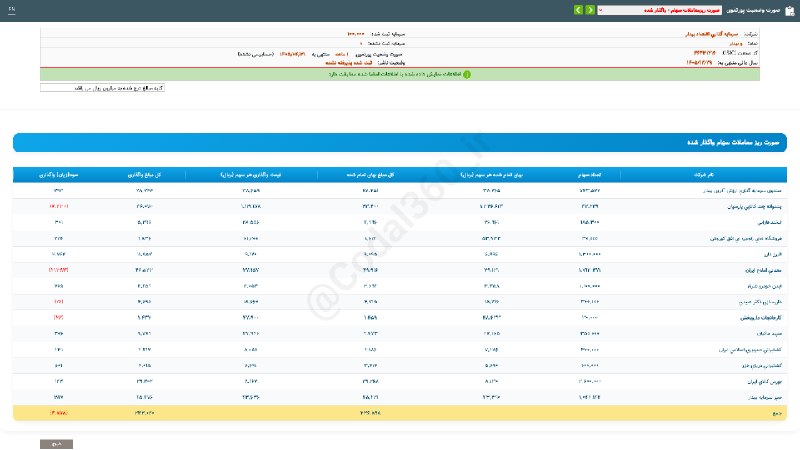
Task: Click the green info icon in the notice bar
Action: pyautogui.click(x=467, y=74)
